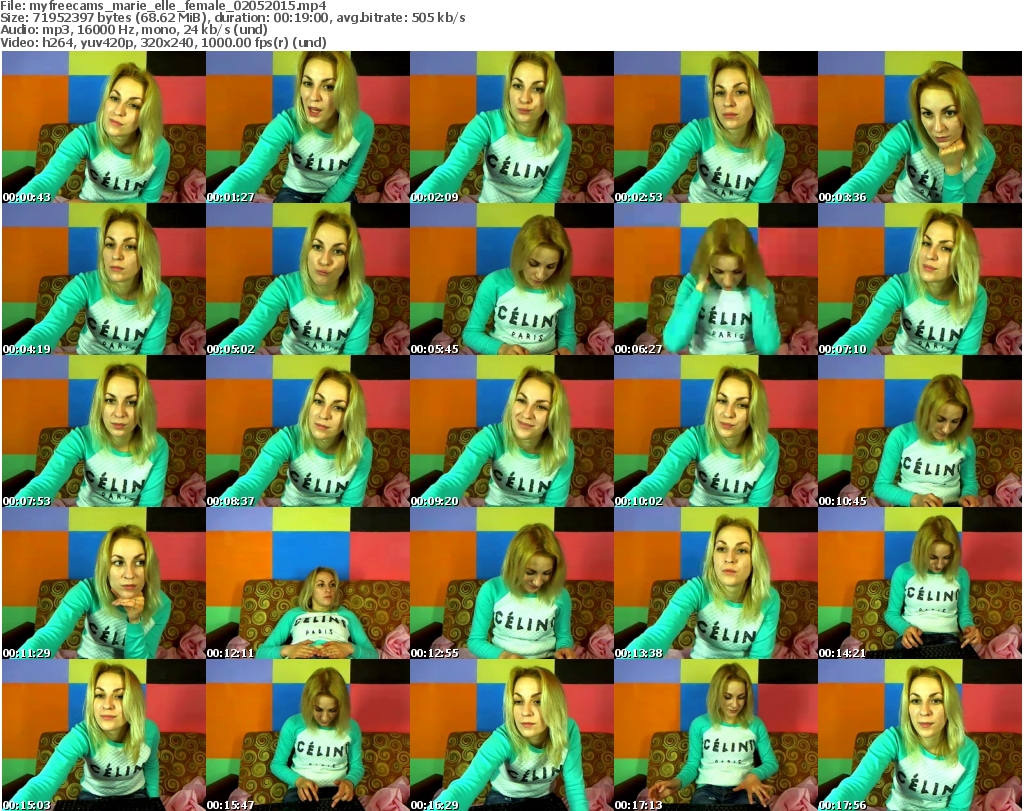The height and width of the screenshot is (811, 1024).
Task: Select the thumbnail at timestamp 00:12:11
Action: 308,583
